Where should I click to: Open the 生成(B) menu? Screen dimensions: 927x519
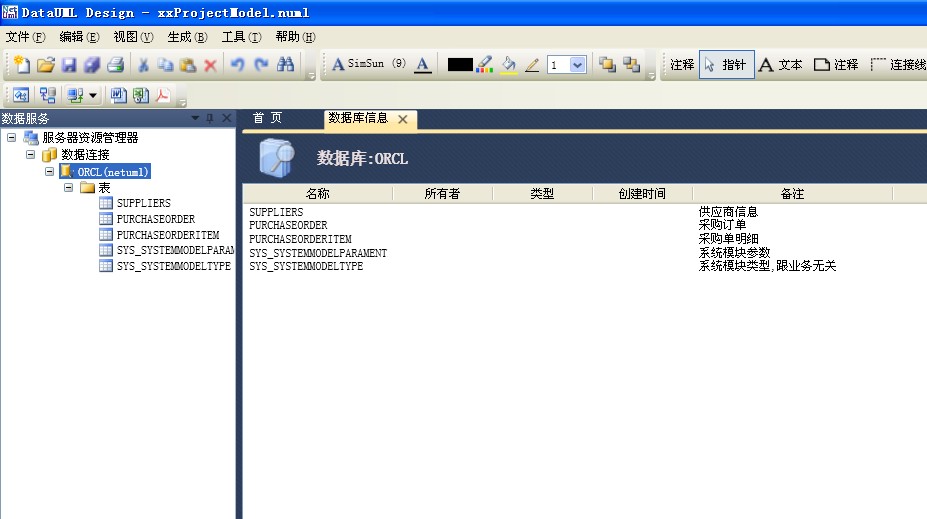click(x=187, y=37)
